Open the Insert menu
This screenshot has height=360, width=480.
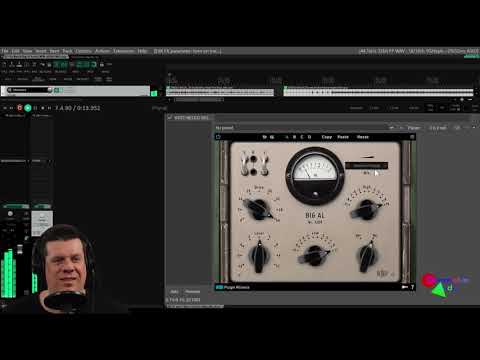41,51
